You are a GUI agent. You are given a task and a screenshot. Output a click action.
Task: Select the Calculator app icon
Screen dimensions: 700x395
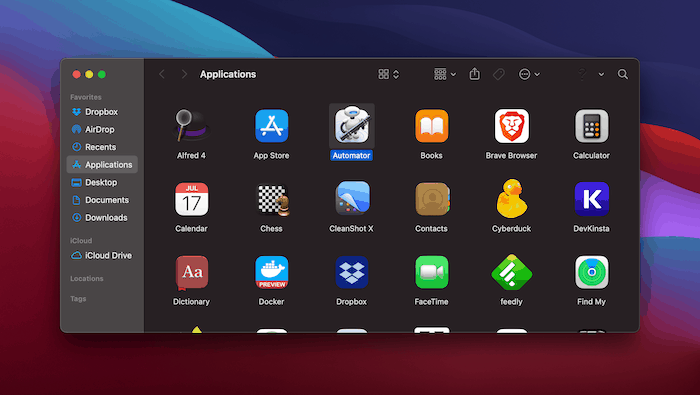coord(592,126)
